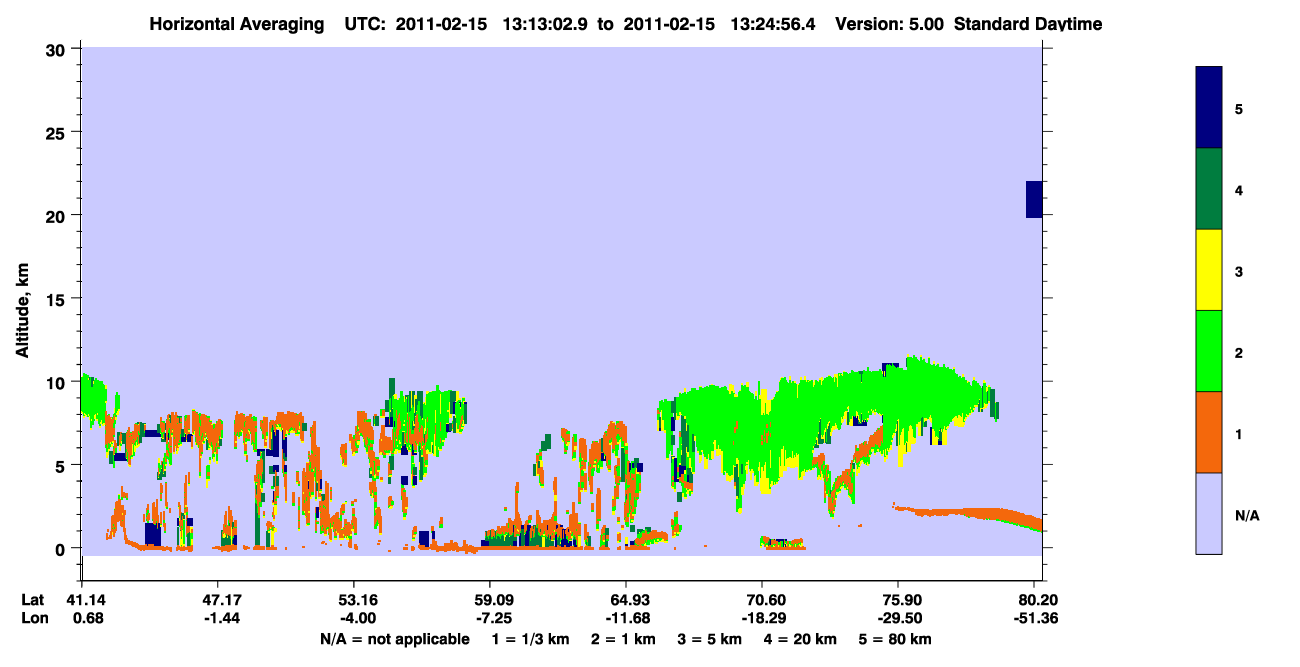Screen dimensions: 1300x667
Task: Click the '4 = 20 km' caption
Action: [801, 639]
